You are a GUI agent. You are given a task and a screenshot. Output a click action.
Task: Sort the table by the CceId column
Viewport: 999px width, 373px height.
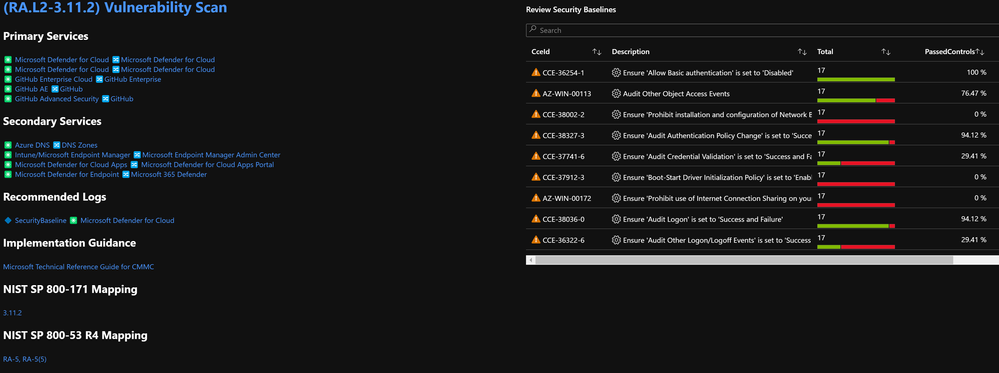[596, 52]
